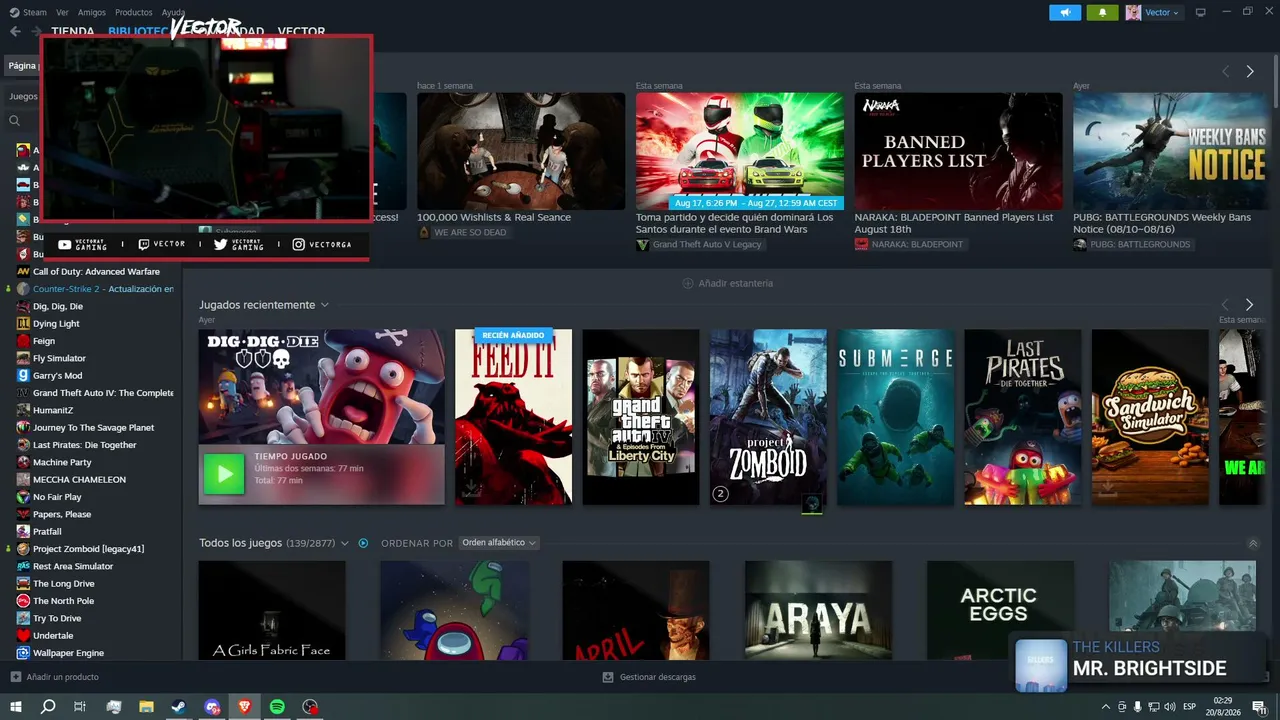Viewport: 1280px width, 720px height.
Task: Show next news items with the right arrow
Action: click(1250, 72)
